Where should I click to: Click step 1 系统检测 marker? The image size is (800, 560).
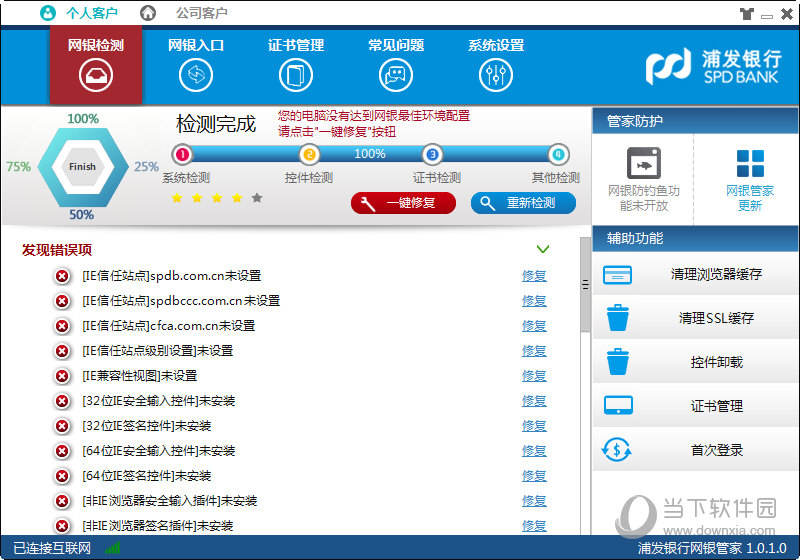[182, 154]
